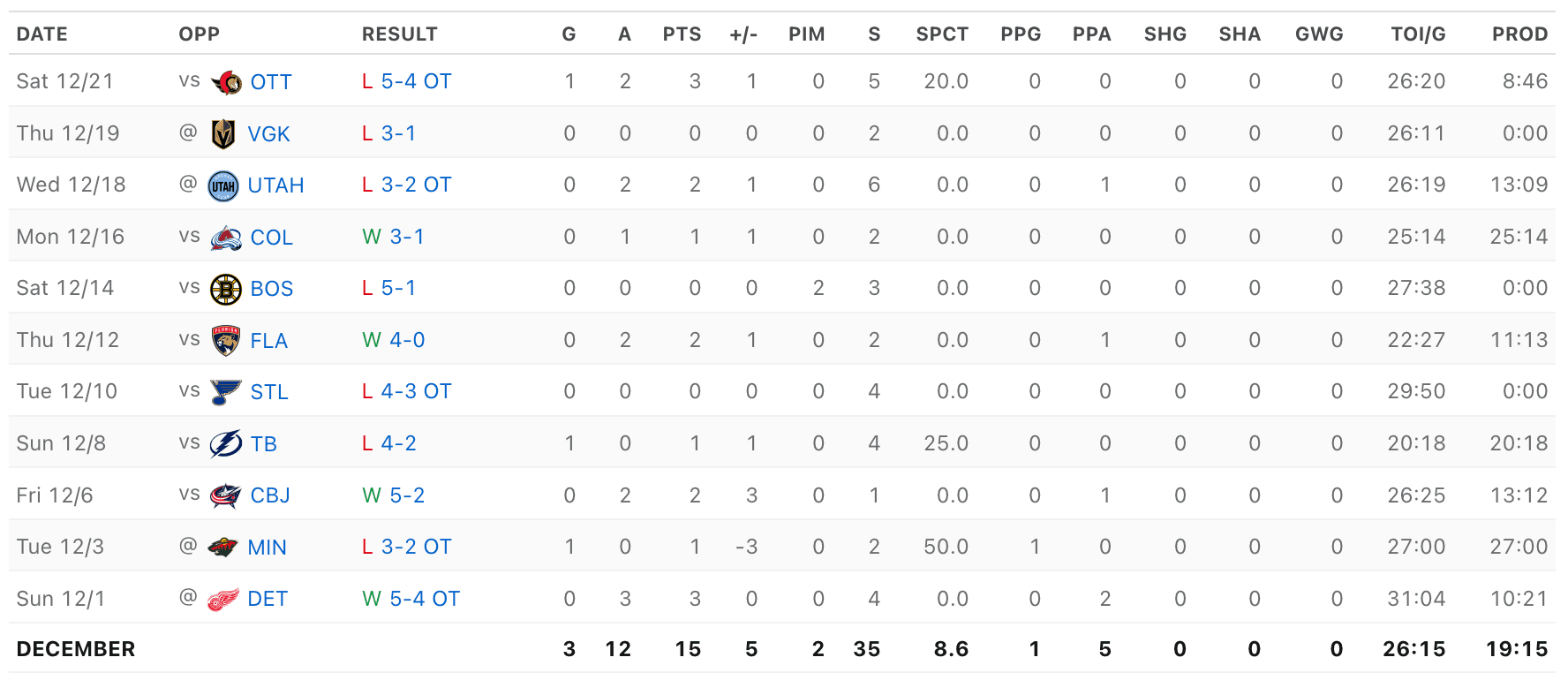Click the Columbus Blue Jackets logo
Screen dimensions: 1568x680
pyautogui.click(x=226, y=495)
